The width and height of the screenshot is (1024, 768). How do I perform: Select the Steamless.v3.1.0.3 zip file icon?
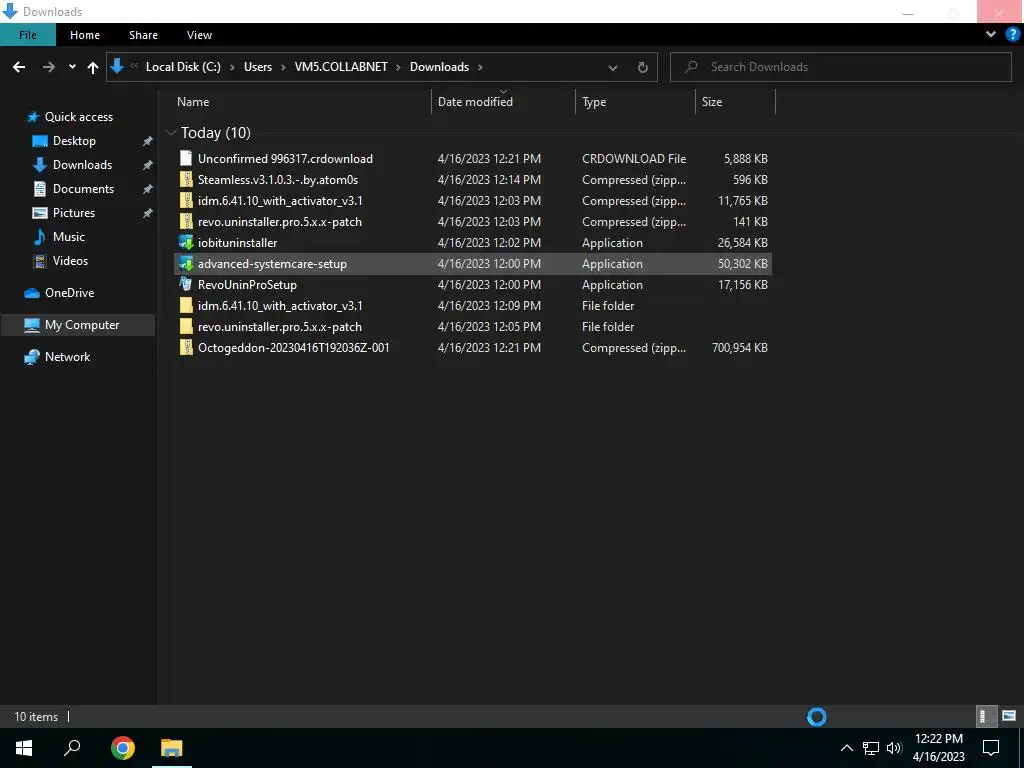tap(186, 180)
